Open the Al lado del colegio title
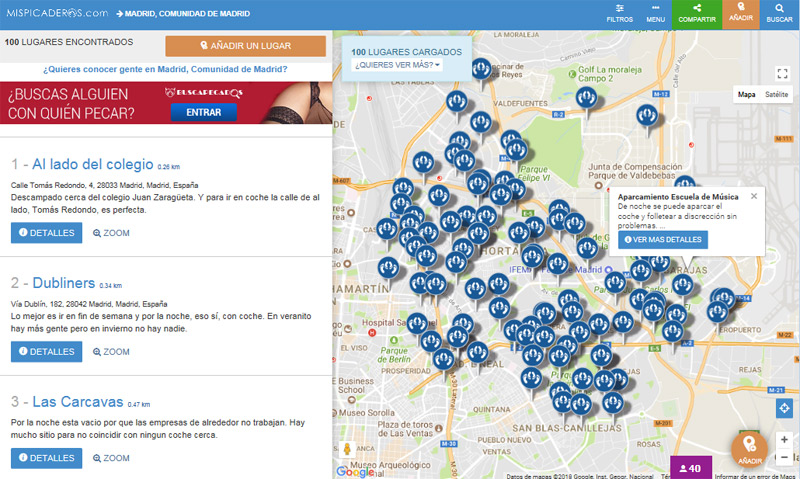800x479 pixels. coord(92,164)
